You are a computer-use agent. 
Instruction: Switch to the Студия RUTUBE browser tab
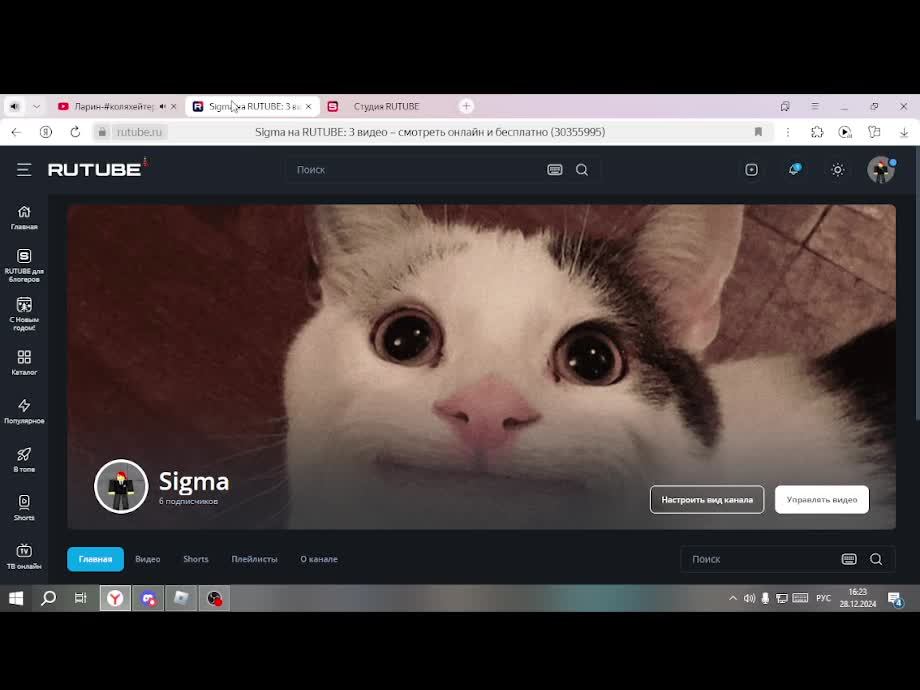tap(387, 106)
